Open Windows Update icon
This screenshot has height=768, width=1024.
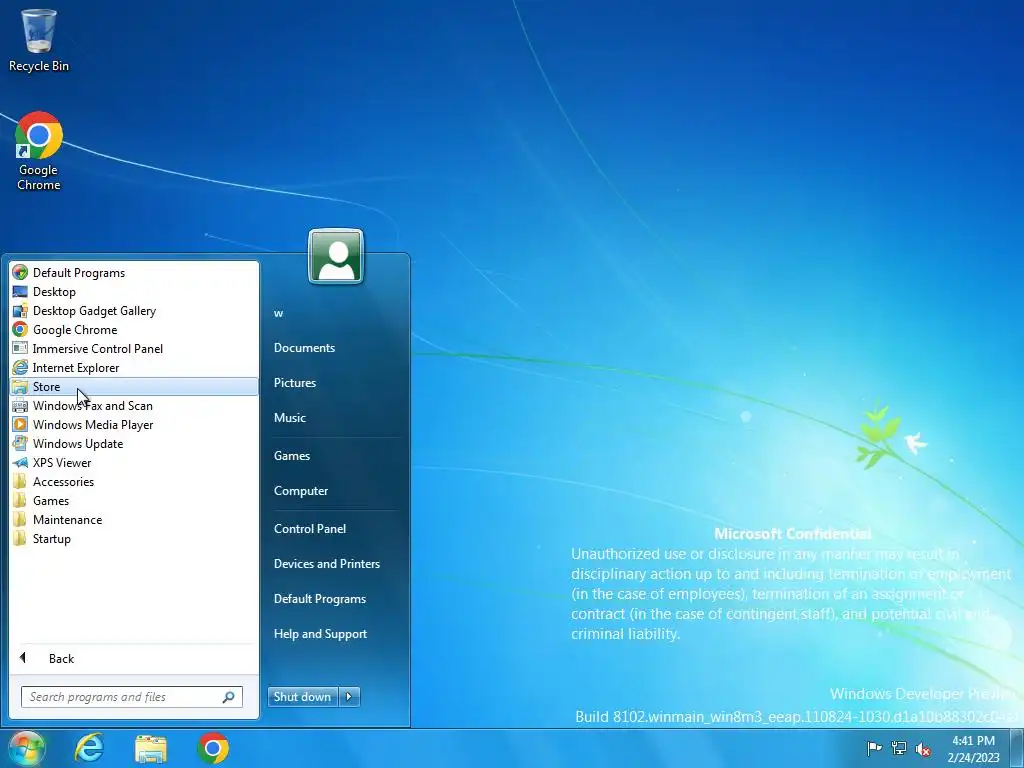point(20,443)
